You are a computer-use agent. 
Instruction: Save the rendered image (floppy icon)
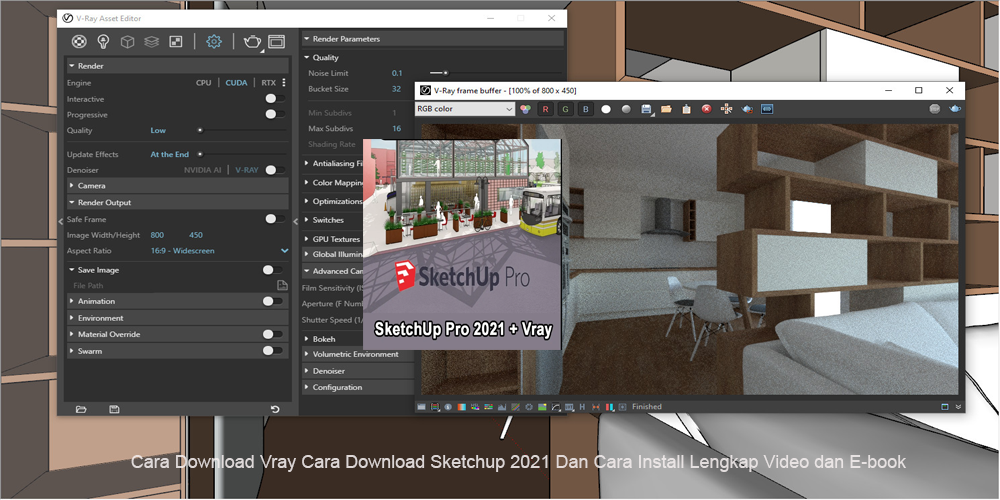tap(646, 109)
